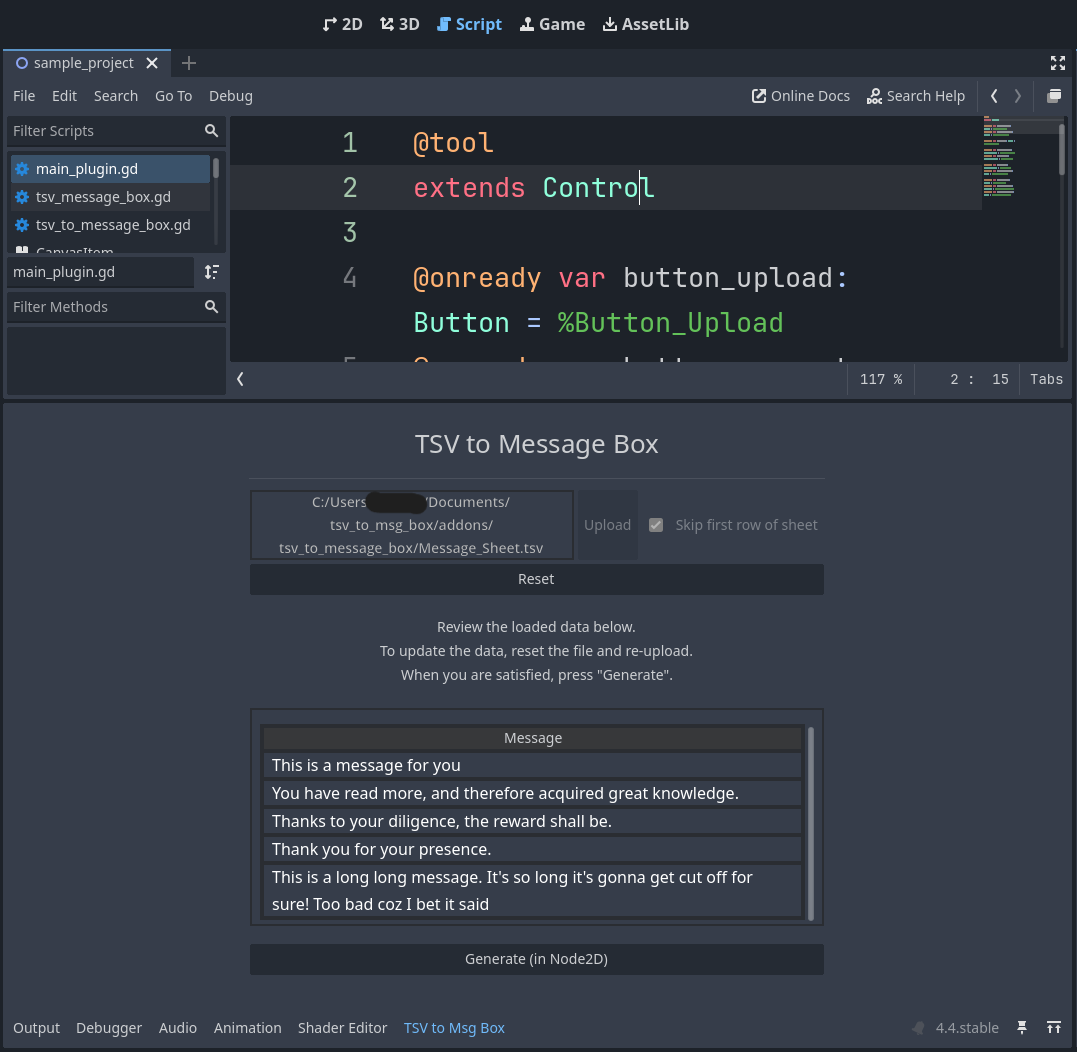Click the 4.4.stable version label

click(x=967, y=1028)
